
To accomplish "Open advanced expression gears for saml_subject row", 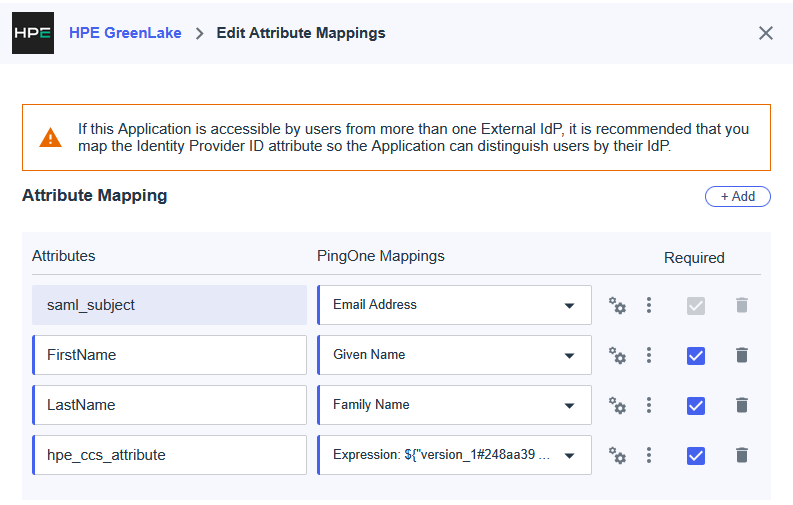I will point(617,305).
